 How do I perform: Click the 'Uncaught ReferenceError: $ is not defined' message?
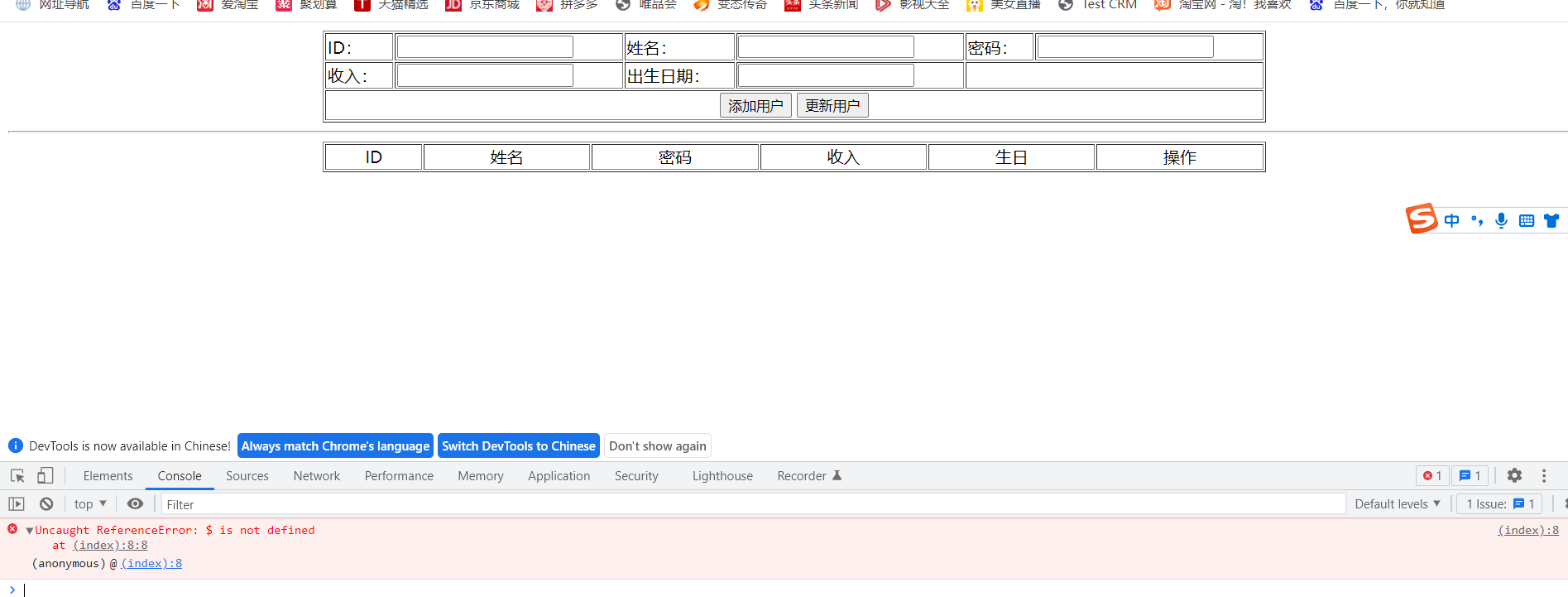coord(175,531)
